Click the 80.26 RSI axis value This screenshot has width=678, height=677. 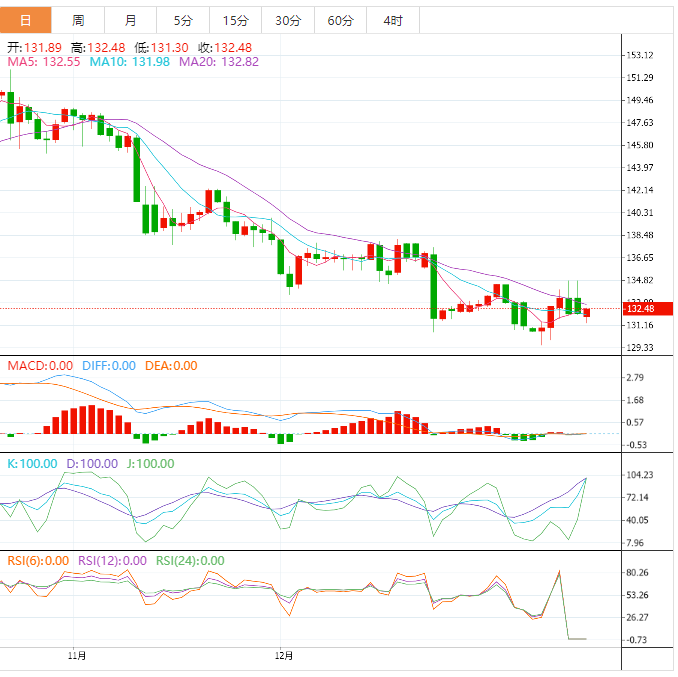637,572
